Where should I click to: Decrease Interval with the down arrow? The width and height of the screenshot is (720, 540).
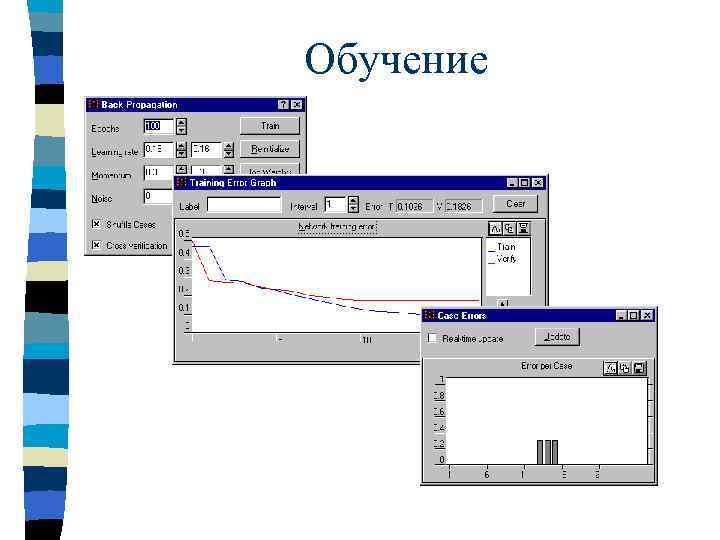353,208
